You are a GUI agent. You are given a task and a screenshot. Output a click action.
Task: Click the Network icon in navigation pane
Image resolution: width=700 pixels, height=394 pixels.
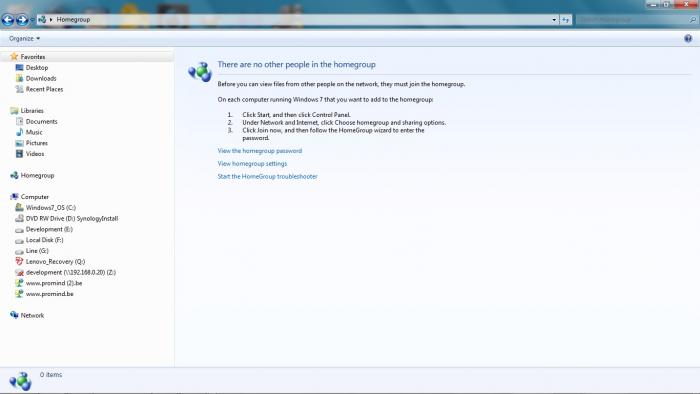(x=14, y=315)
